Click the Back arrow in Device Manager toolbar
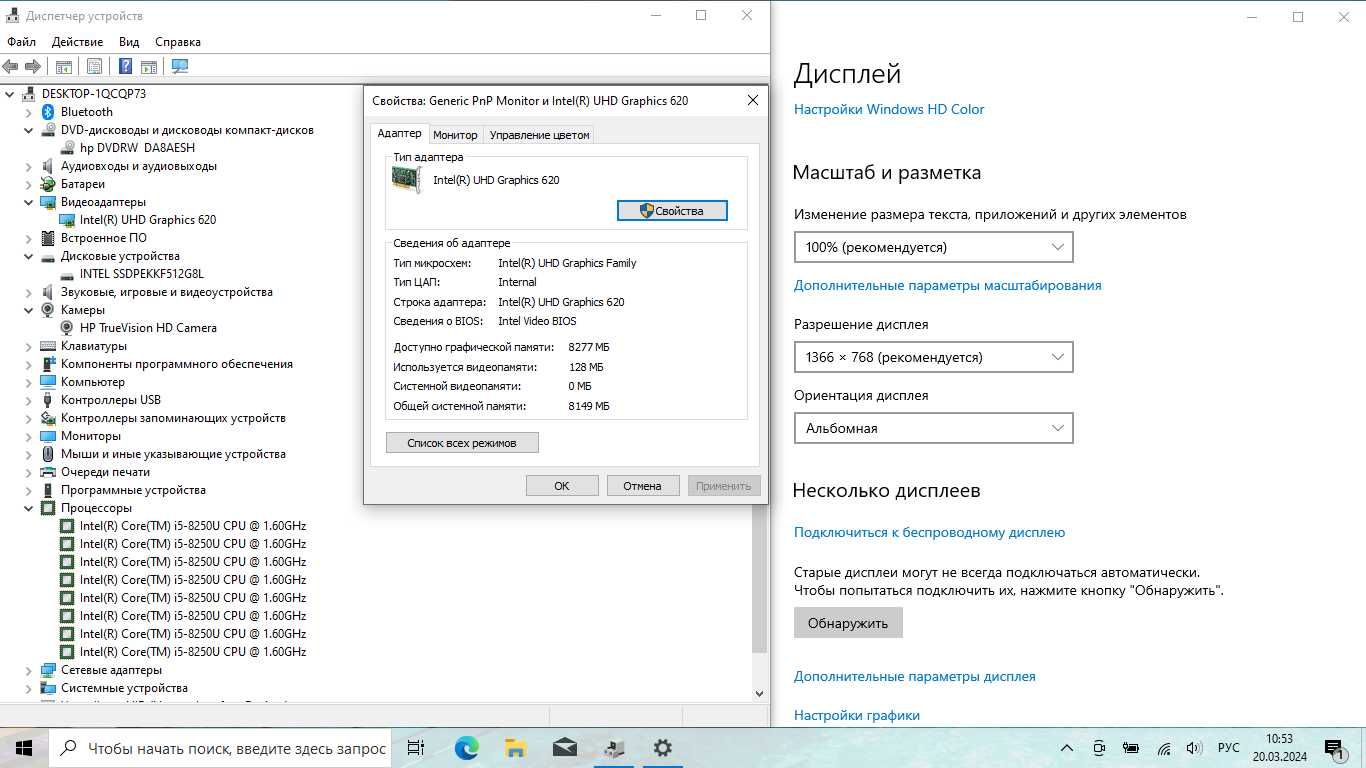This screenshot has height=768, width=1366. pyautogui.click(x=10, y=66)
